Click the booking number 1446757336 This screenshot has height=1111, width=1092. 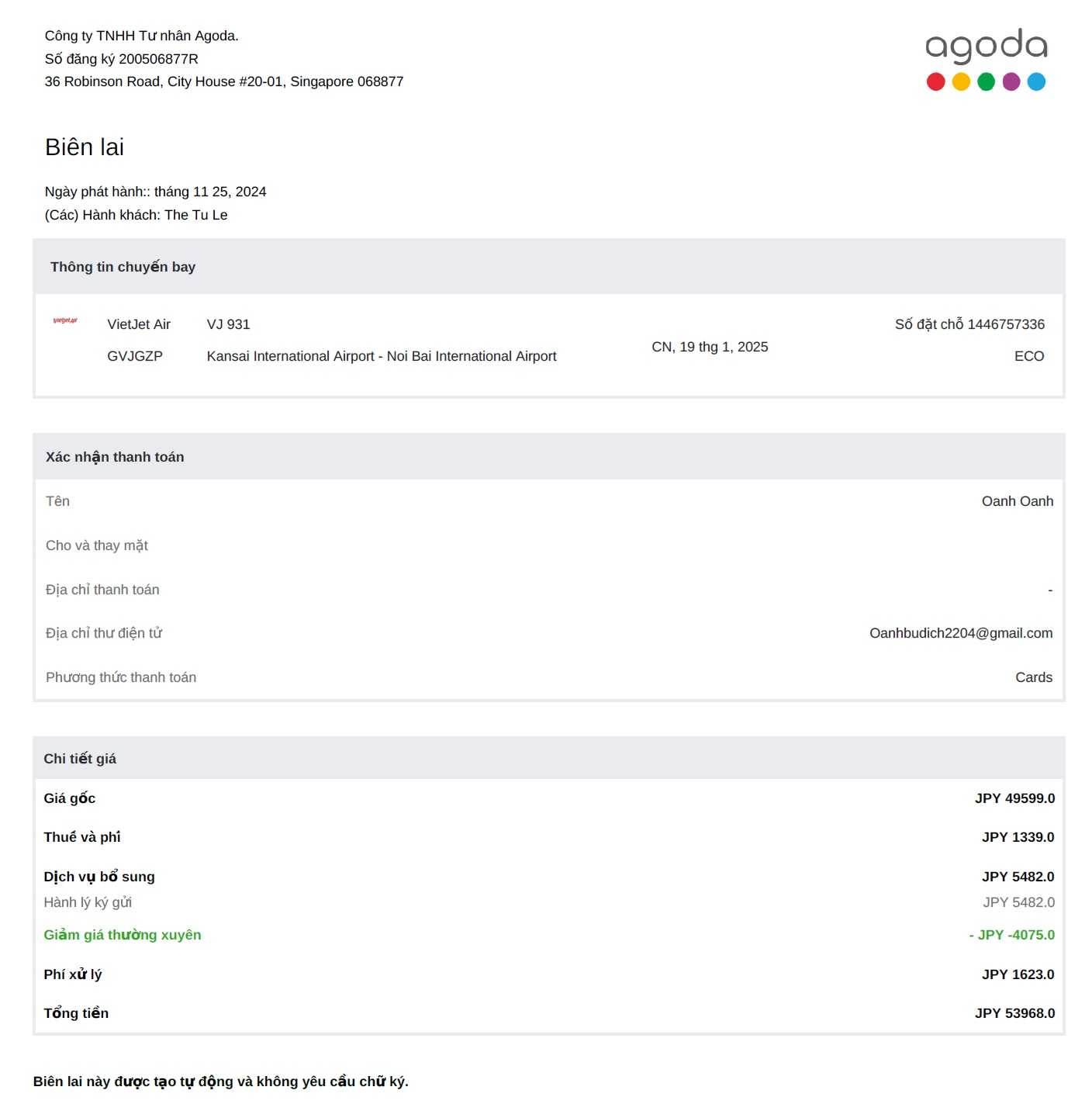pyautogui.click(x=1006, y=324)
